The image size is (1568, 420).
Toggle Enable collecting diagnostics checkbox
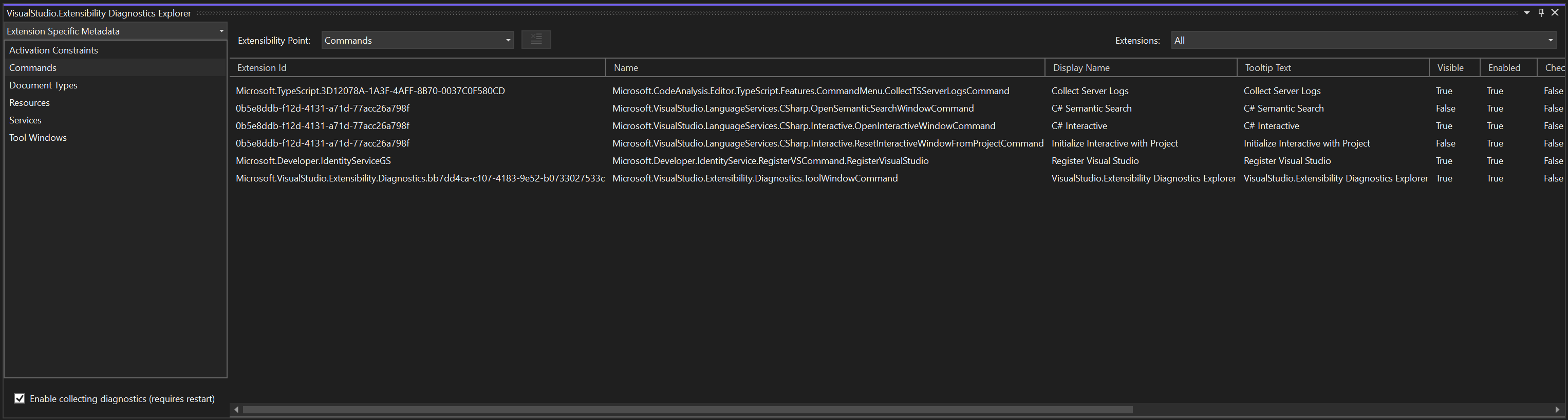click(20, 398)
